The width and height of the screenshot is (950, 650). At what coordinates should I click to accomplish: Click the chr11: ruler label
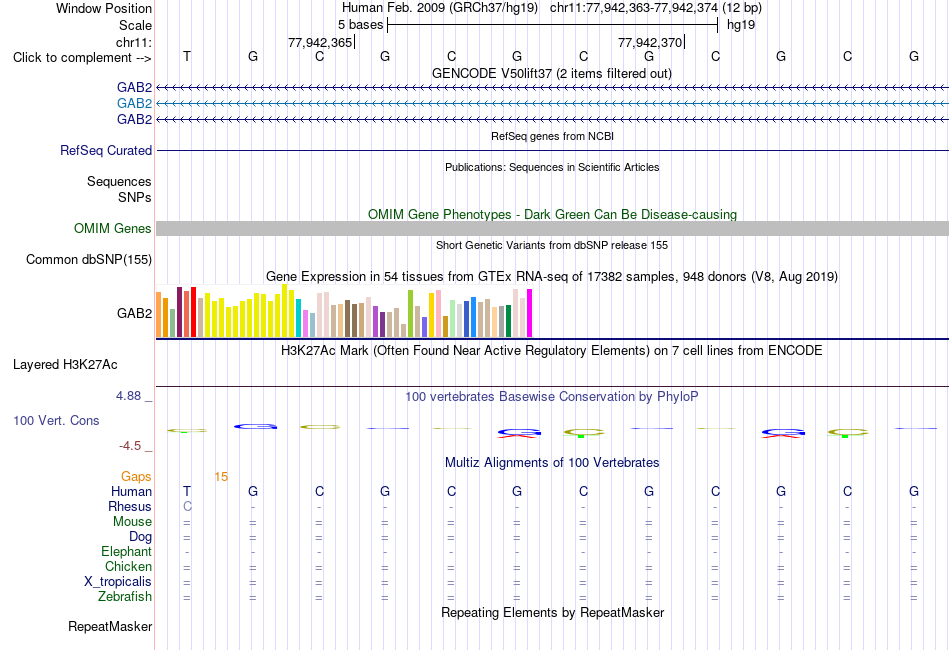pos(133,42)
